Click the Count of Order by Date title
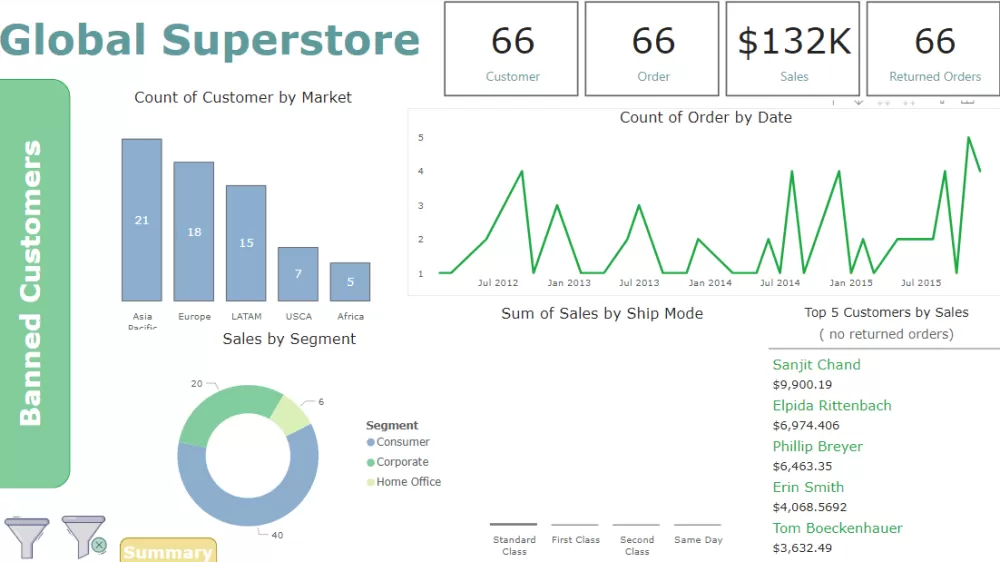The image size is (1000, 562). click(x=705, y=117)
